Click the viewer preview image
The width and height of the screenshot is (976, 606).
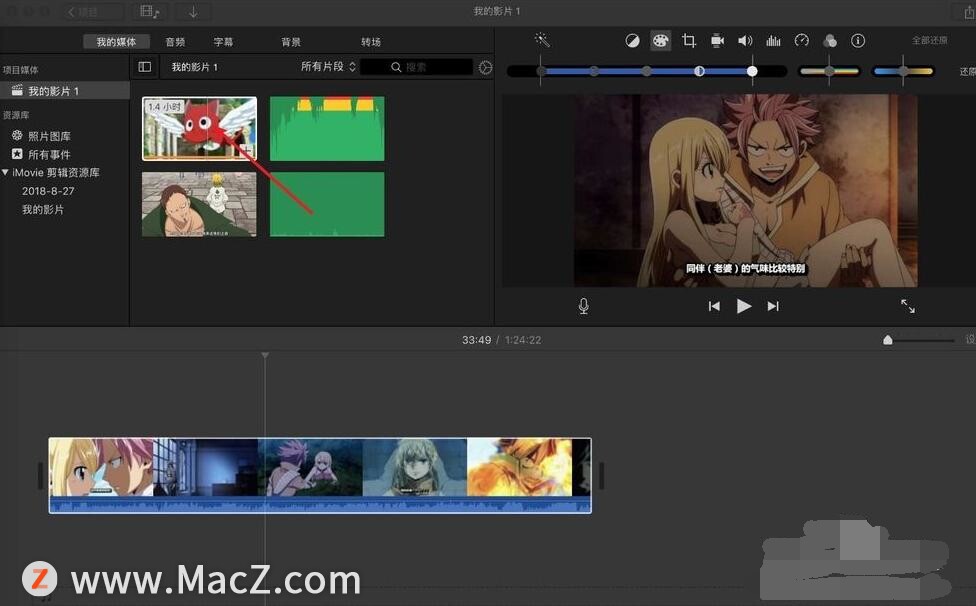coord(745,190)
